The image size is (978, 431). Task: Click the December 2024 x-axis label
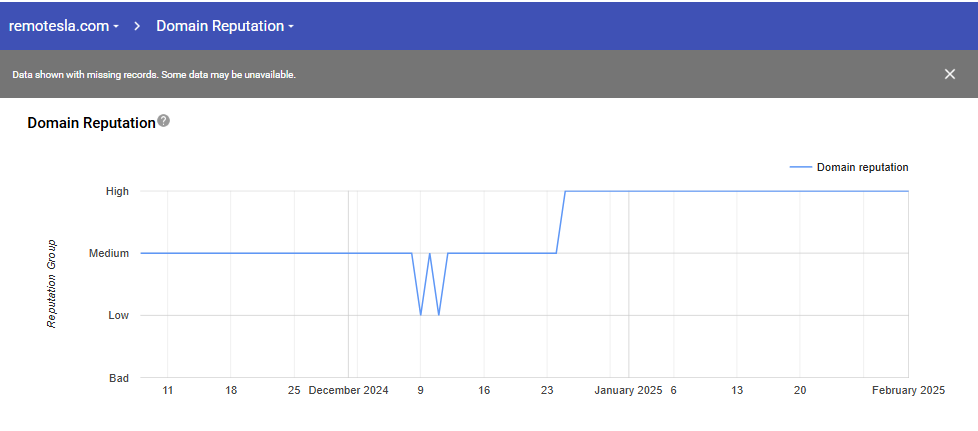348,390
